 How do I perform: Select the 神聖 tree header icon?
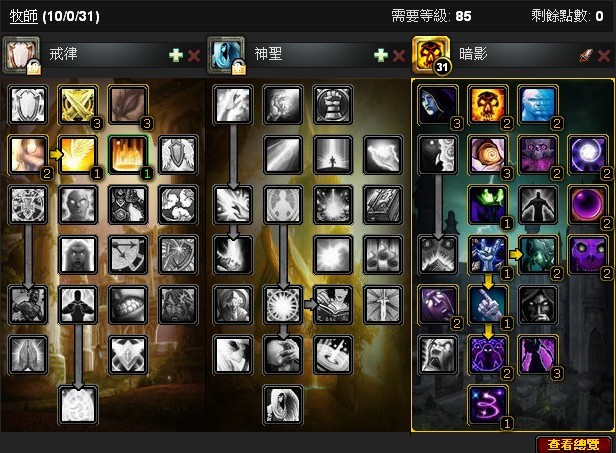226,55
